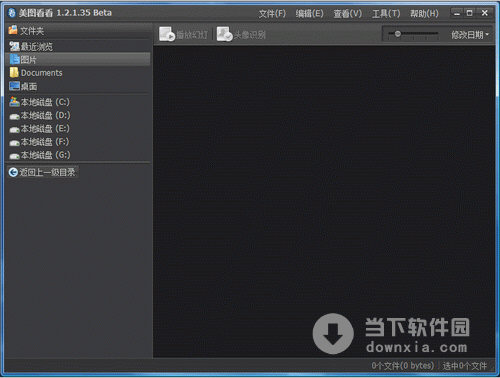
Task: Maximize the 美图看看 window
Action: (470, 13)
